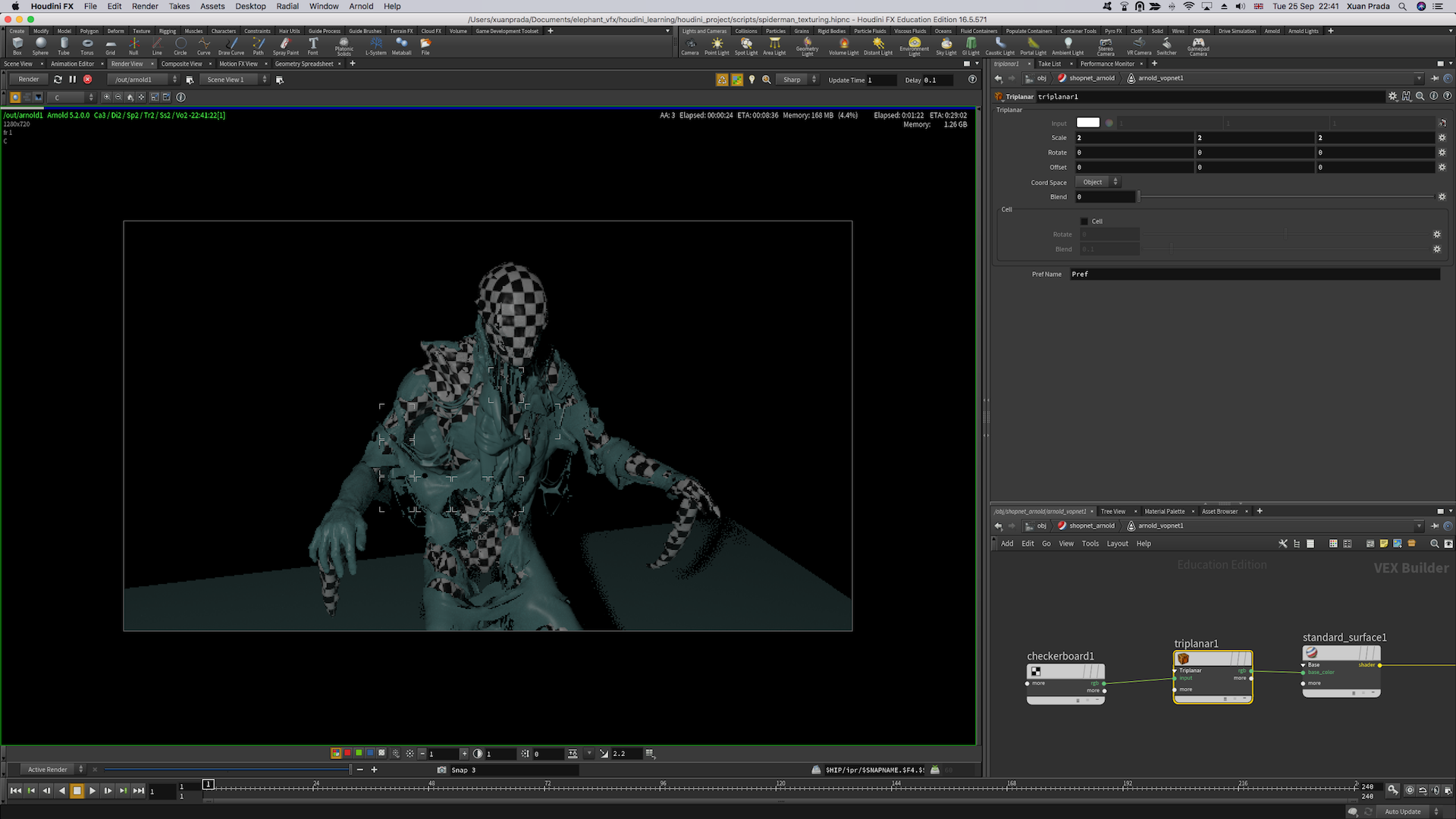1456x819 pixels.
Task: Toggle the lightbulb render option
Action: pyautogui.click(x=752, y=80)
